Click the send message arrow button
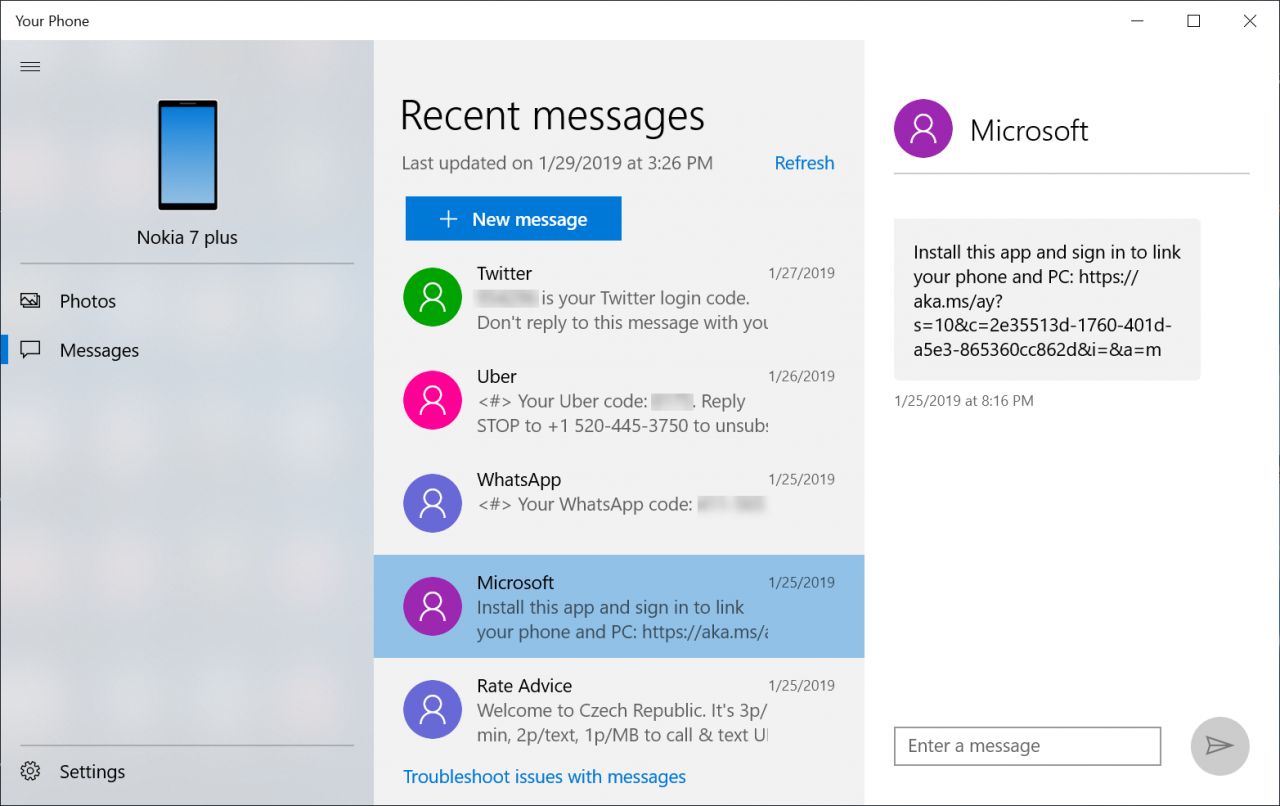 (1220, 746)
